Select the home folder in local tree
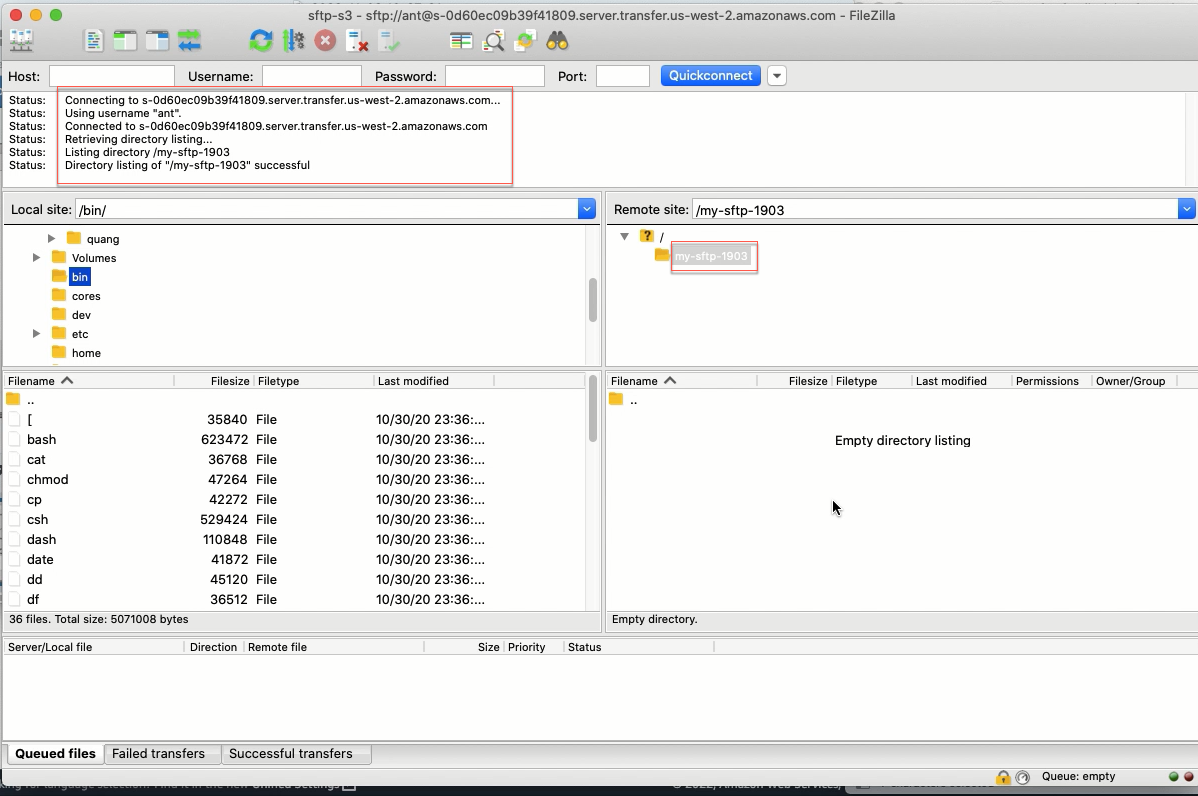The width and height of the screenshot is (1198, 796). [86, 353]
